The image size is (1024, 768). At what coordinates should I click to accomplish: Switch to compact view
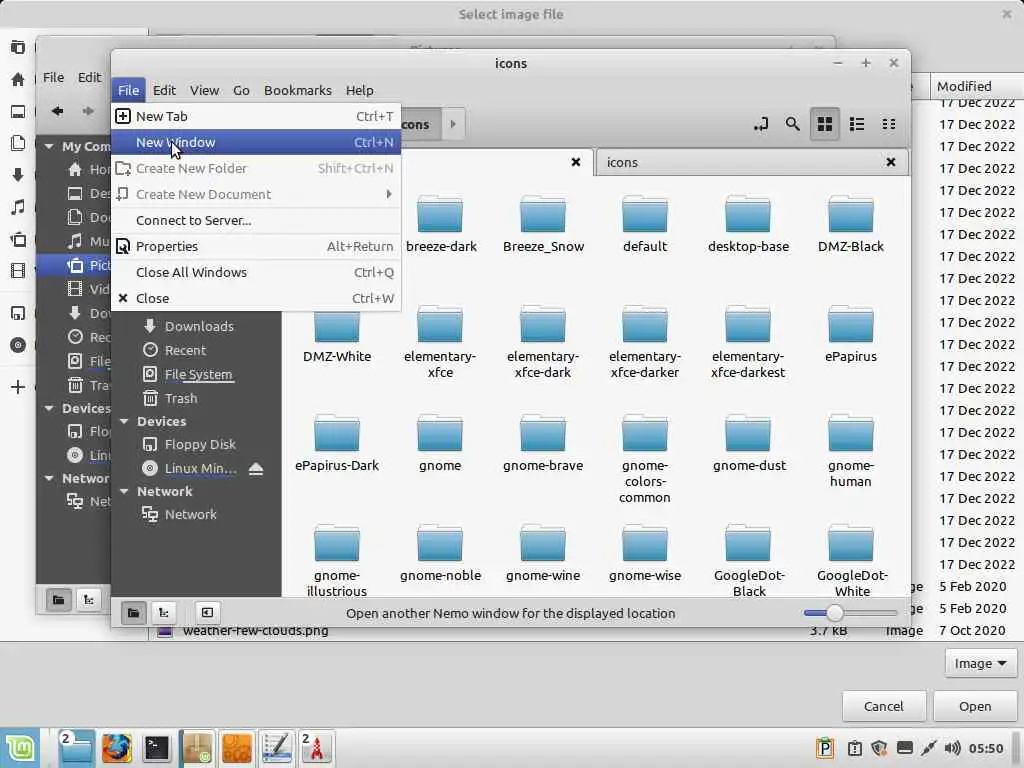[888, 124]
